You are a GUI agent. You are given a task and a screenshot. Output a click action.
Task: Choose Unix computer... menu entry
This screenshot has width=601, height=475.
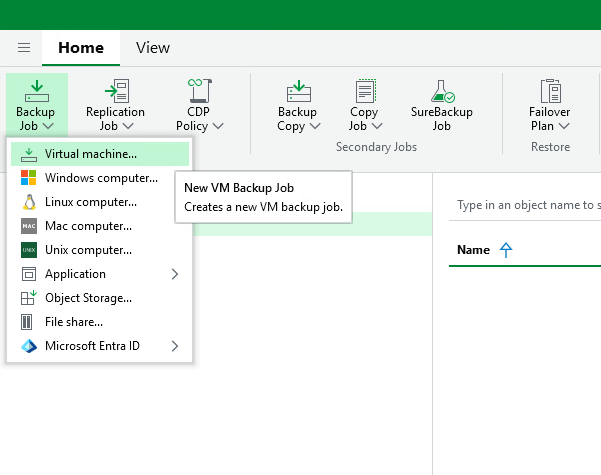click(100, 250)
